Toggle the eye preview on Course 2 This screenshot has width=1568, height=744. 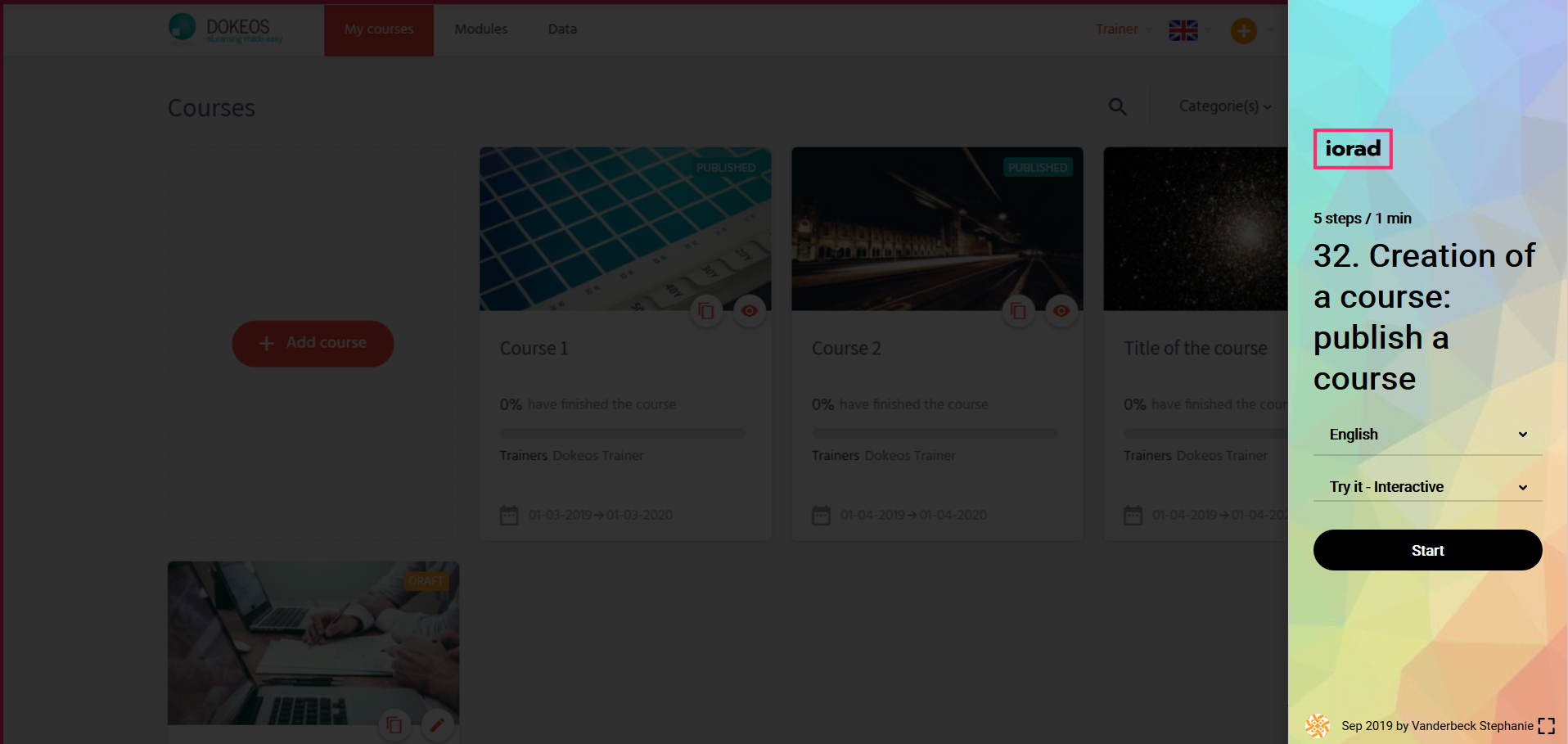tap(1061, 311)
